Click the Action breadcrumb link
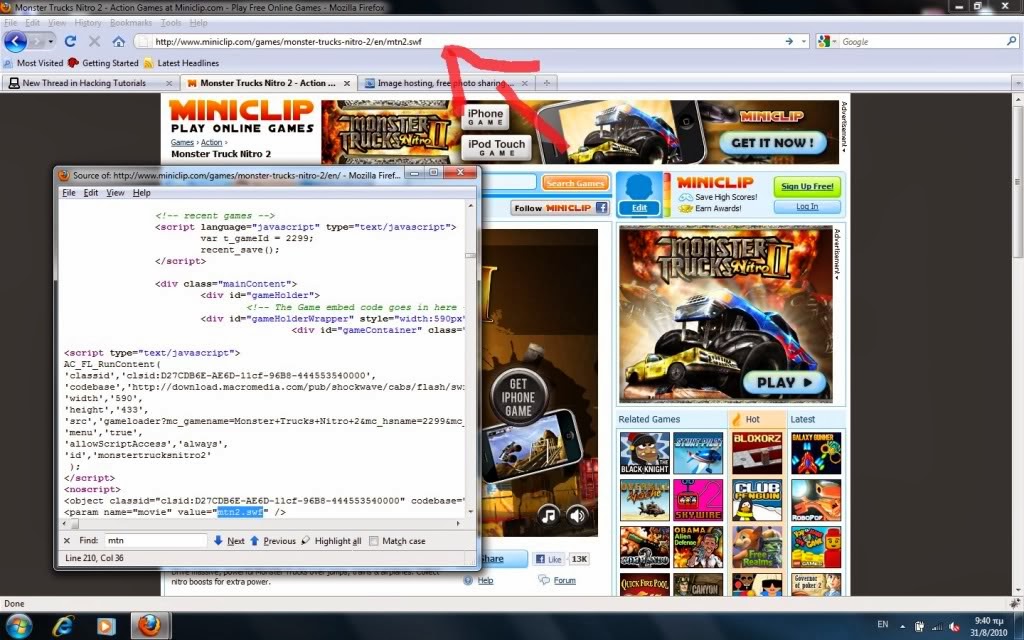The image size is (1024, 640). pos(211,142)
